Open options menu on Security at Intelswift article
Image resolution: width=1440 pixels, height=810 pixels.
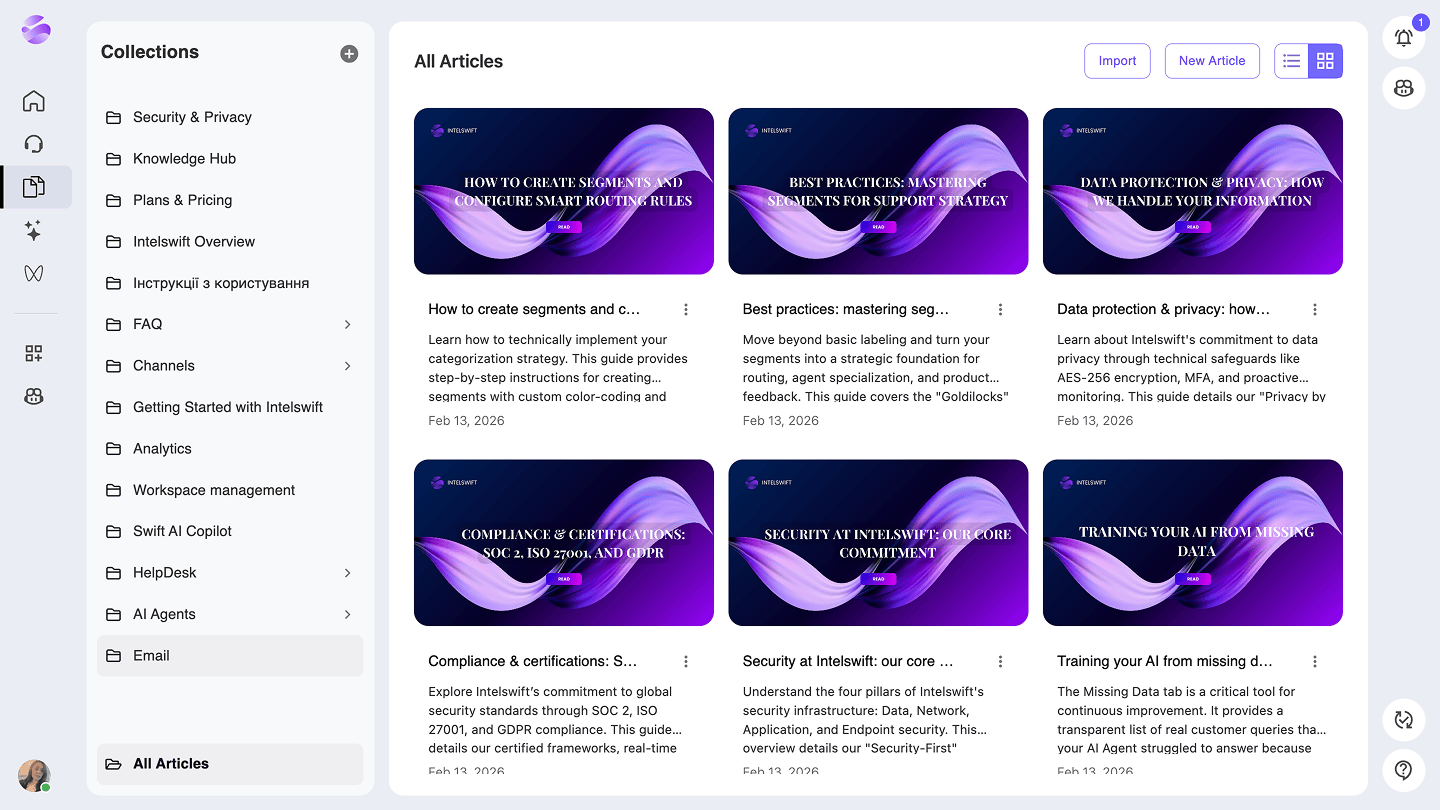coord(1000,661)
